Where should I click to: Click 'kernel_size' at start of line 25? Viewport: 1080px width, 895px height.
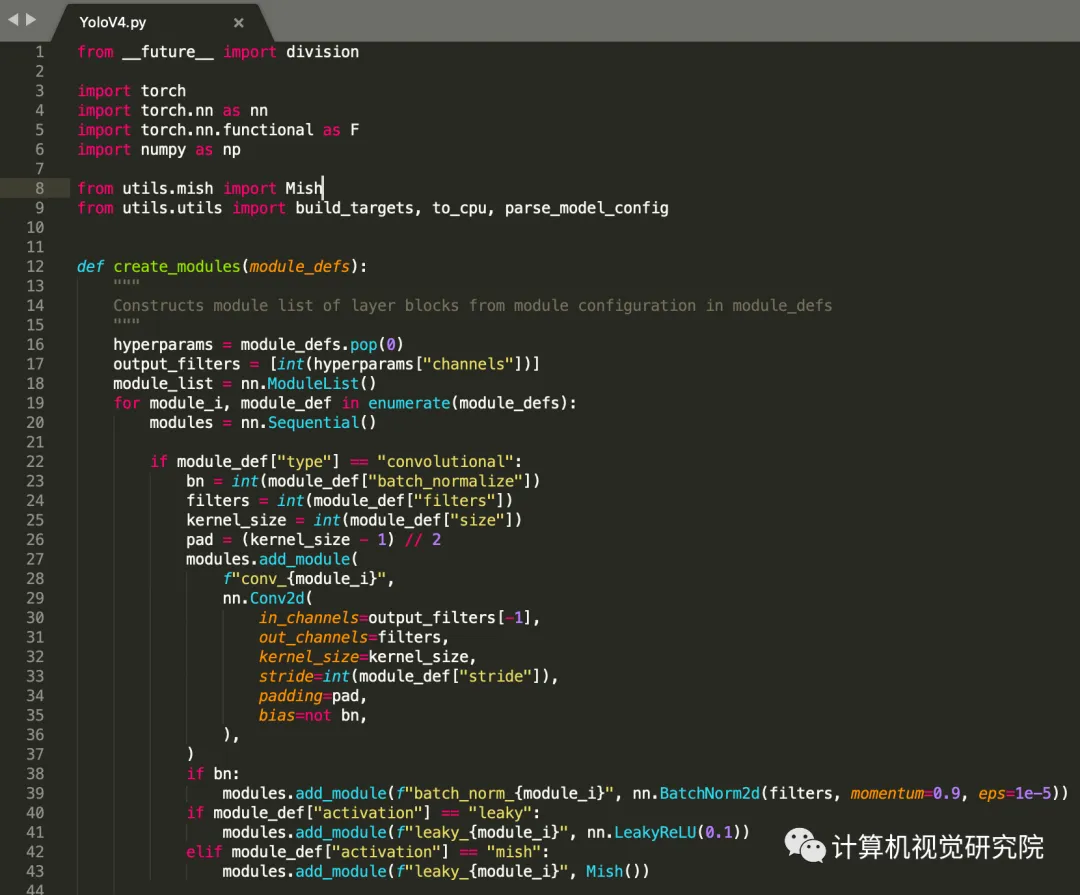(236, 519)
